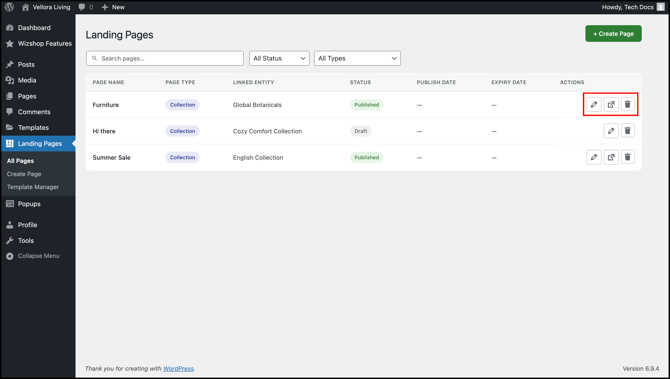This screenshot has width=670, height=379.
Task: Click the Version 6.9.4 footer text
Action: tap(641, 368)
